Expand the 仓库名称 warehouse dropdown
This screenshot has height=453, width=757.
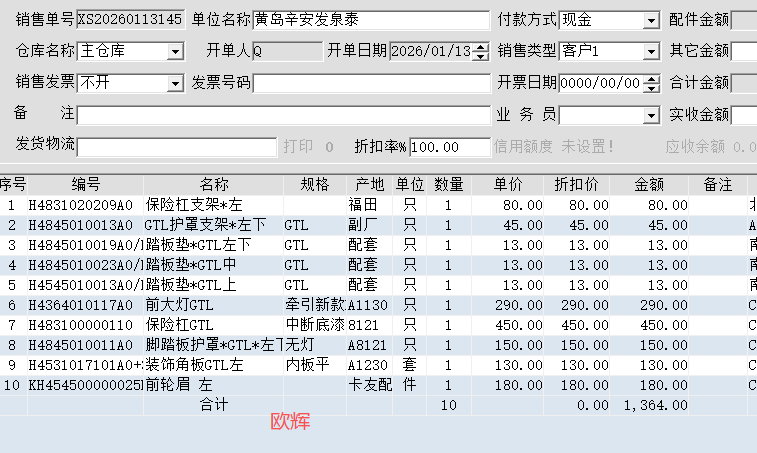coord(176,51)
